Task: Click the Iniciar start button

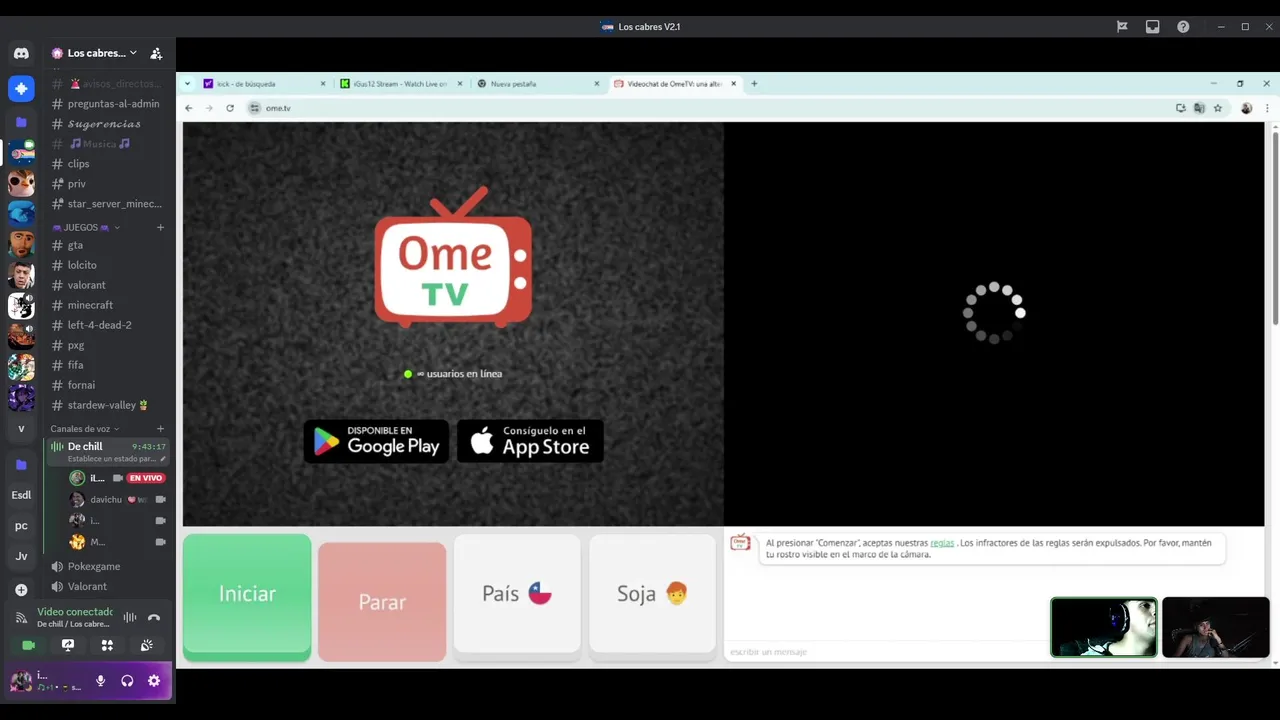Action: 247,597
